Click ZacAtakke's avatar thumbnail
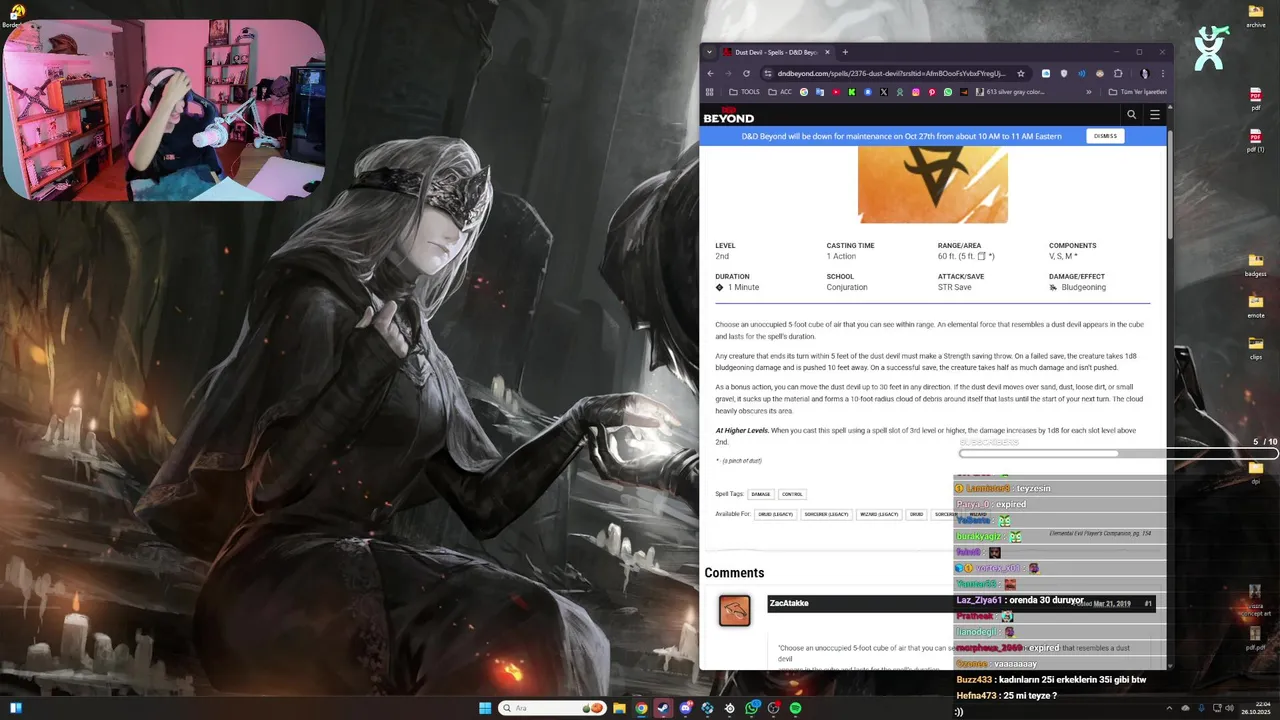The width and height of the screenshot is (1280, 720). click(x=735, y=610)
